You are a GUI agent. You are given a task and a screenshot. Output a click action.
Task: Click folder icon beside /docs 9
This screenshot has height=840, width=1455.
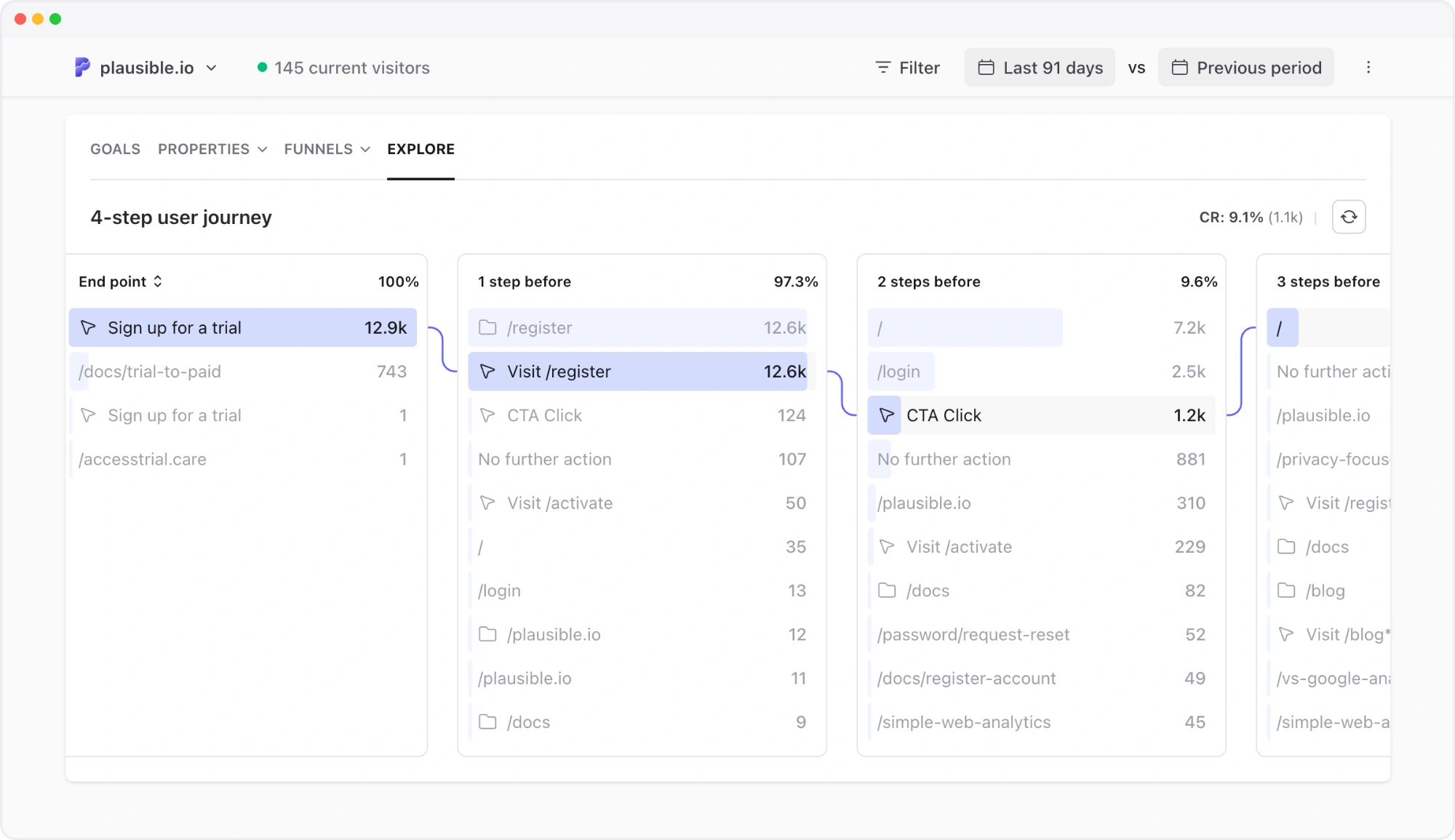coord(487,722)
